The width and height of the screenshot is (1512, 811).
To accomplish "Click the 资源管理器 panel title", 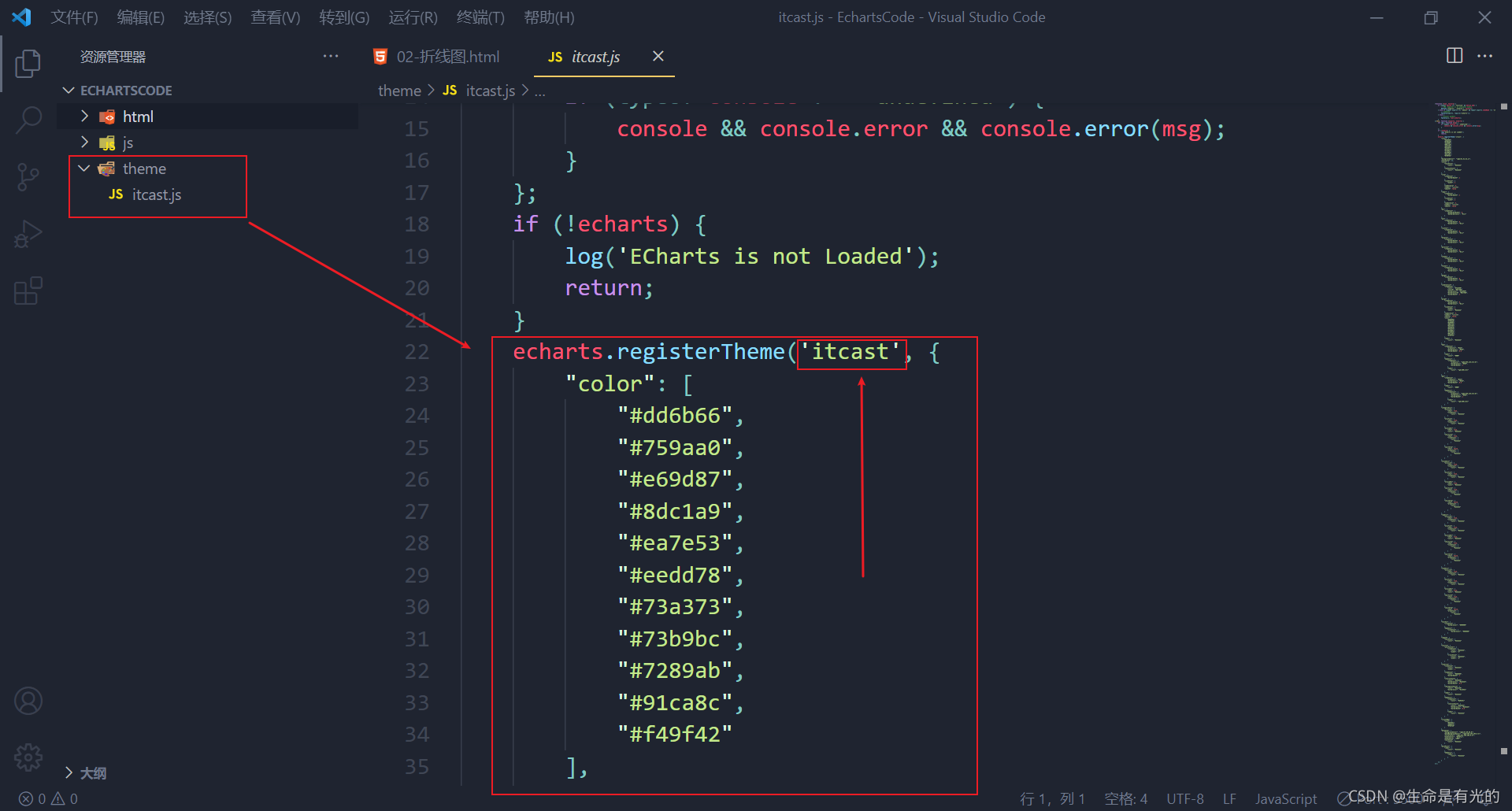I will click(x=113, y=57).
